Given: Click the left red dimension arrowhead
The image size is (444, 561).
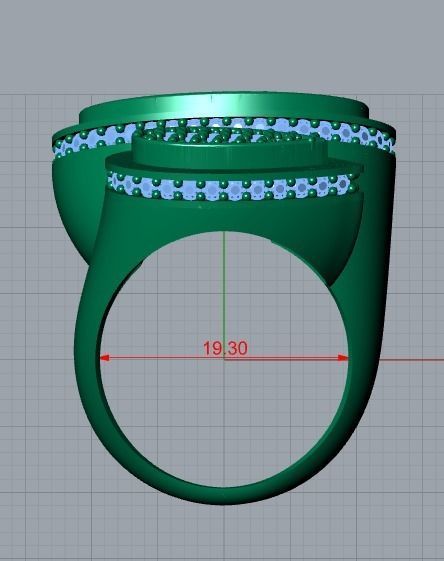Looking at the screenshot, I should (x=104, y=357).
